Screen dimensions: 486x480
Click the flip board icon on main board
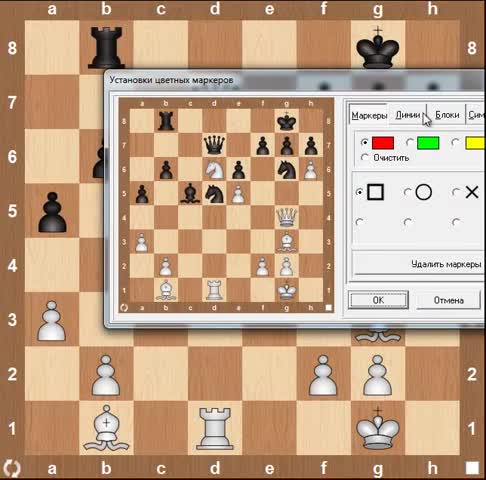12,468
